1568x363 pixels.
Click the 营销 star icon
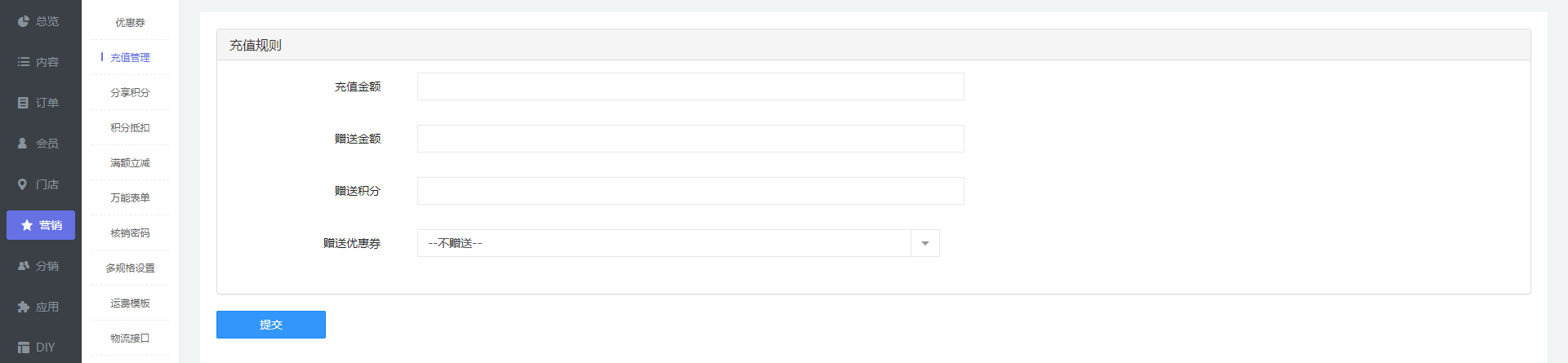pos(27,225)
